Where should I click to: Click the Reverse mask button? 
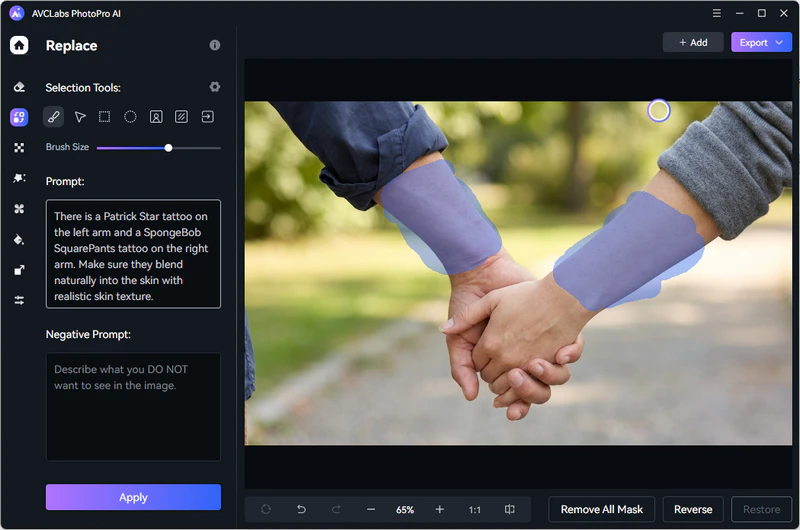[x=693, y=509]
